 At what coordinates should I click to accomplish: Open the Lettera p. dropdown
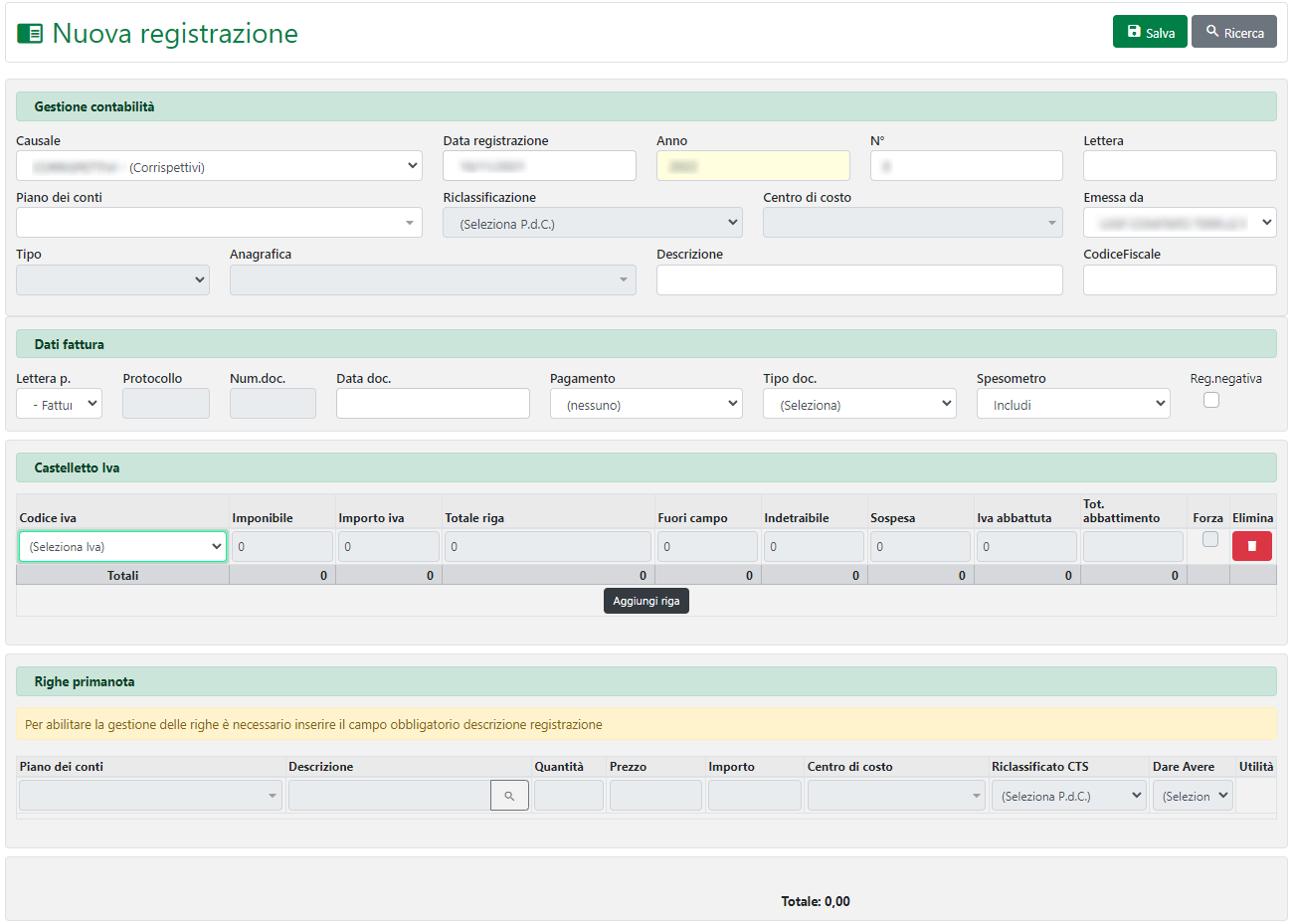coord(59,404)
